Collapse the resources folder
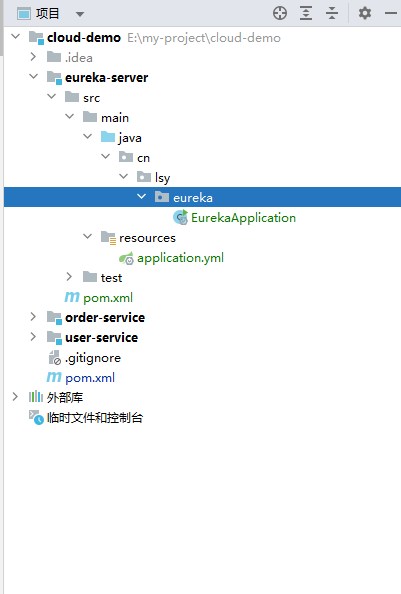 (87, 237)
